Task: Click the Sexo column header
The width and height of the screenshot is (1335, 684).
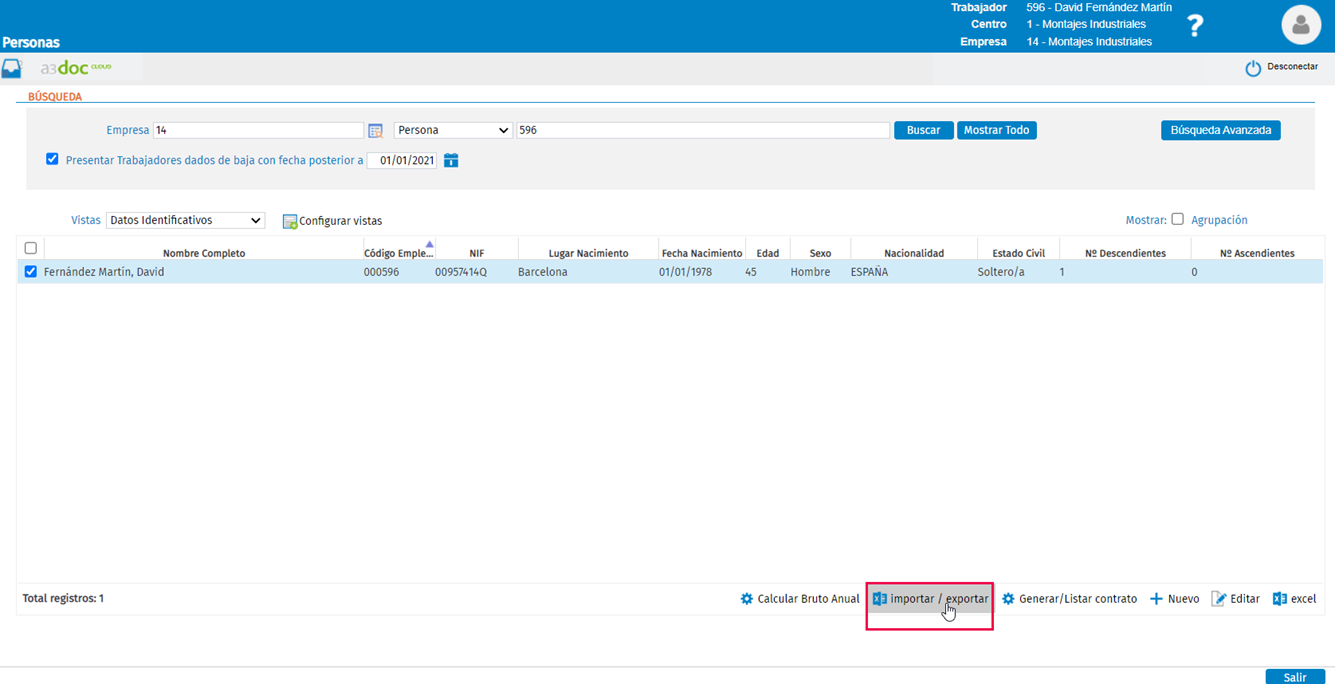Action: (820, 253)
